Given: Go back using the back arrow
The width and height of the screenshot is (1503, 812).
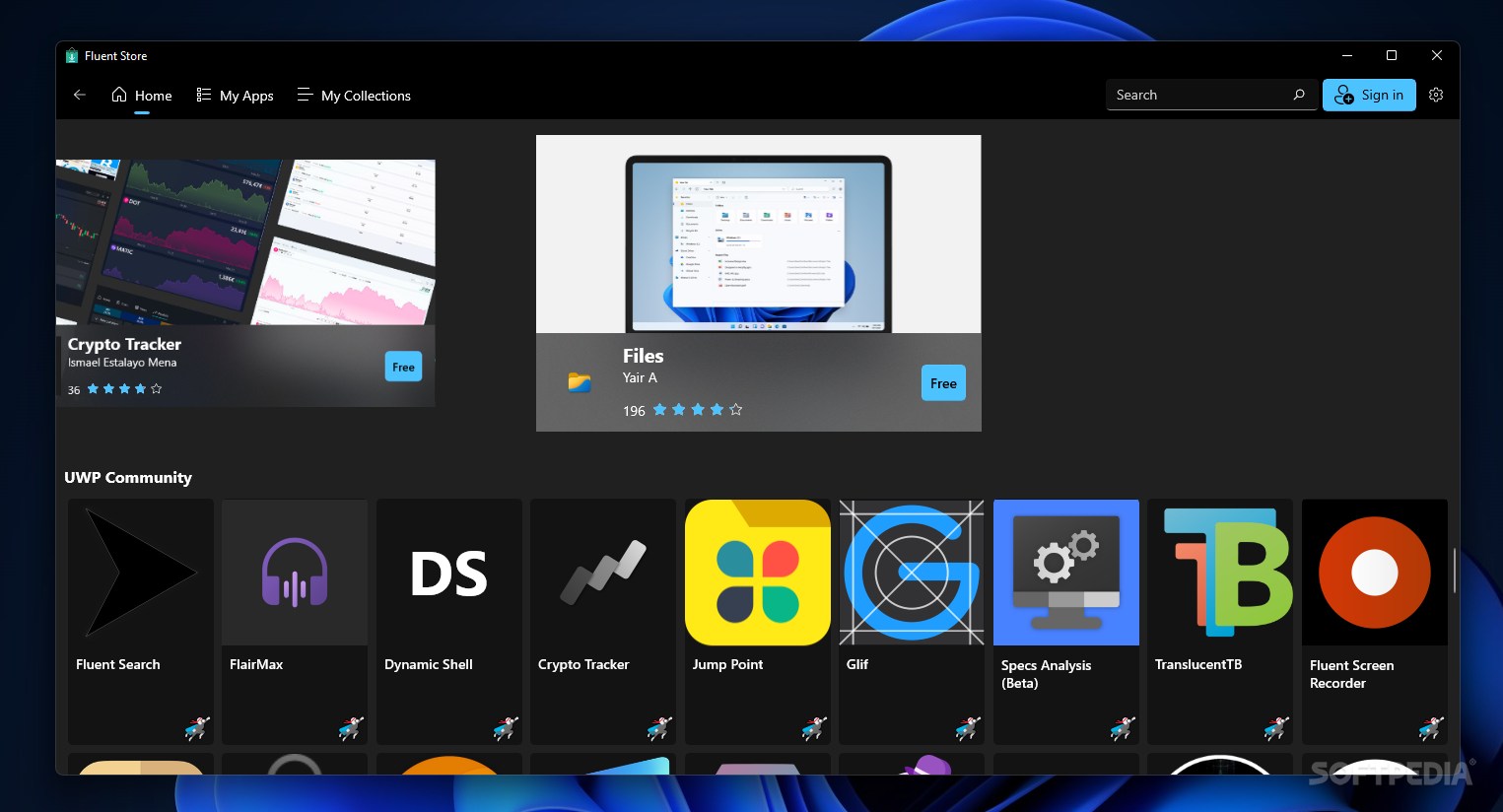Looking at the screenshot, I should (x=80, y=95).
